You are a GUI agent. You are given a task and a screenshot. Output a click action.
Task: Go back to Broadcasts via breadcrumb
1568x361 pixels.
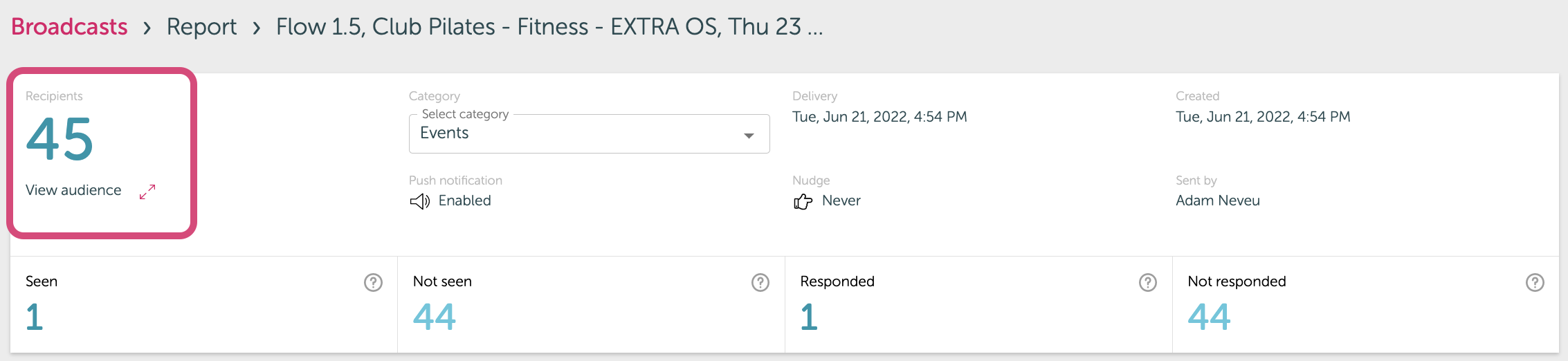(69, 26)
